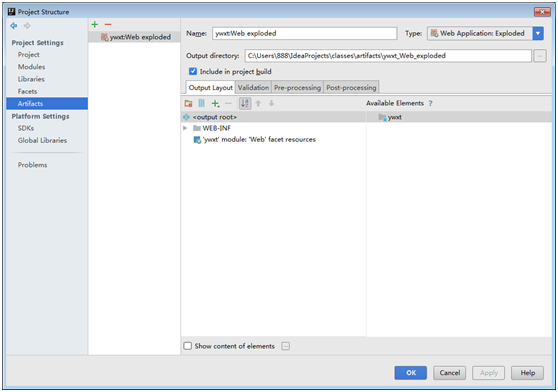Navigate back with the left arrow icon
Viewport: 558px width, 392px height.
coord(14,26)
